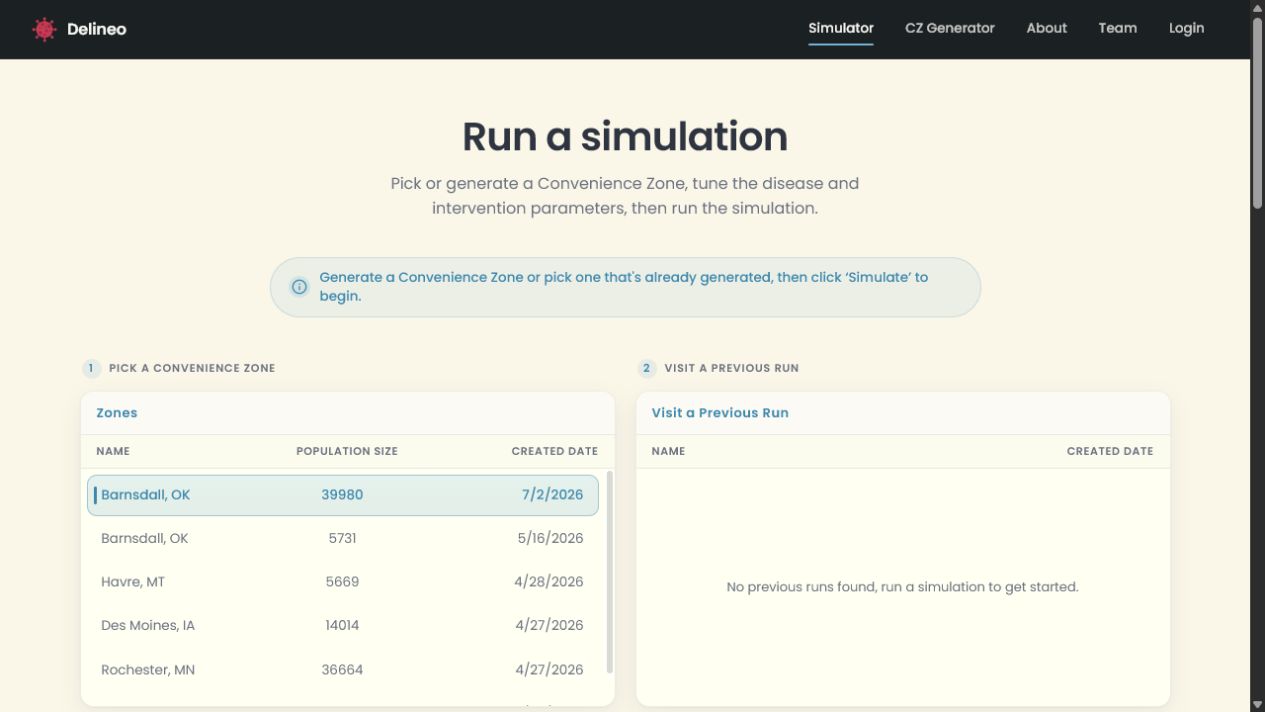Click the Name column header in Zones
Image resolution: width=1265 pixels, height=712 pixels.
(x=113, y=451)
